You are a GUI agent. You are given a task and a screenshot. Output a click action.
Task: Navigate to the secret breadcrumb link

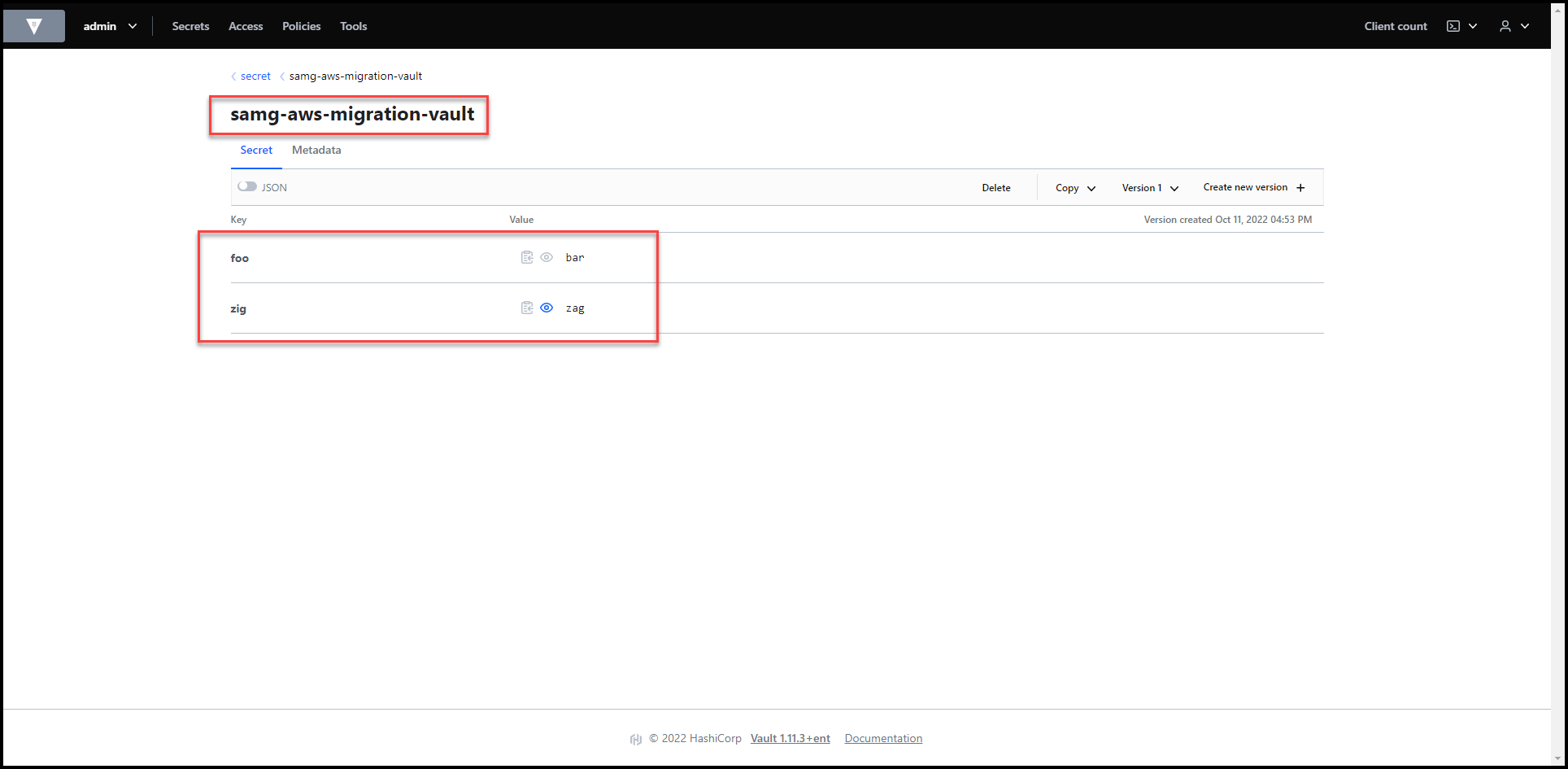click(x=255, y=76)
